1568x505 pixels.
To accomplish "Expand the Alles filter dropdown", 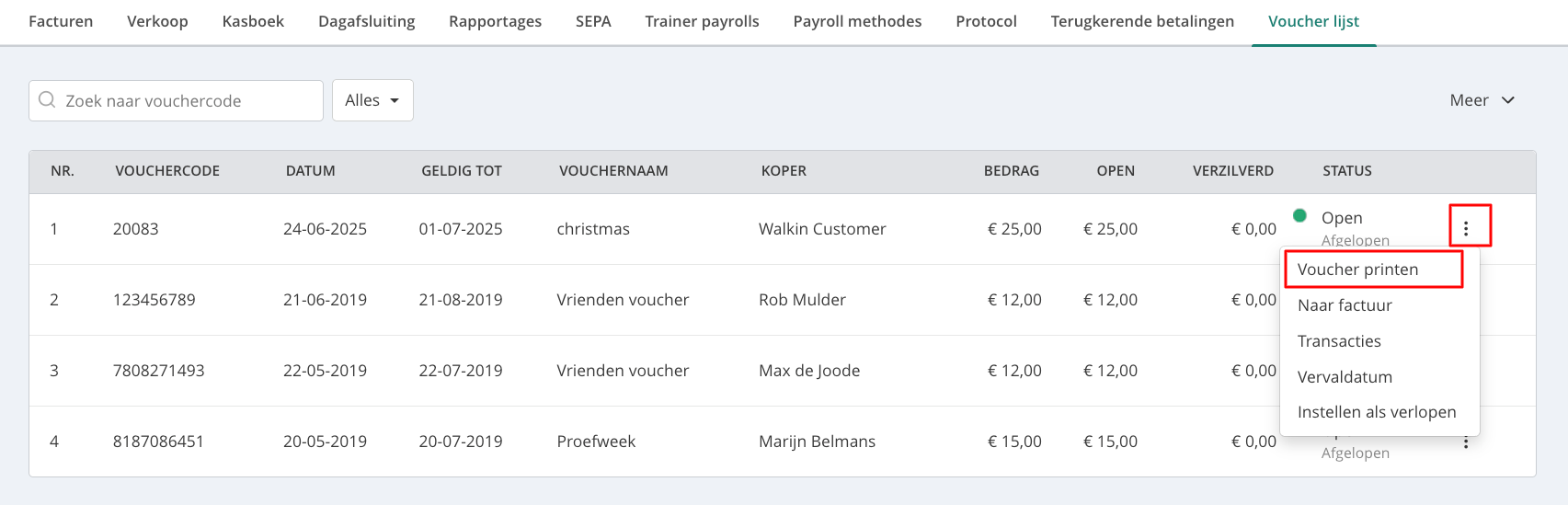I will click(x=372, y=100).
